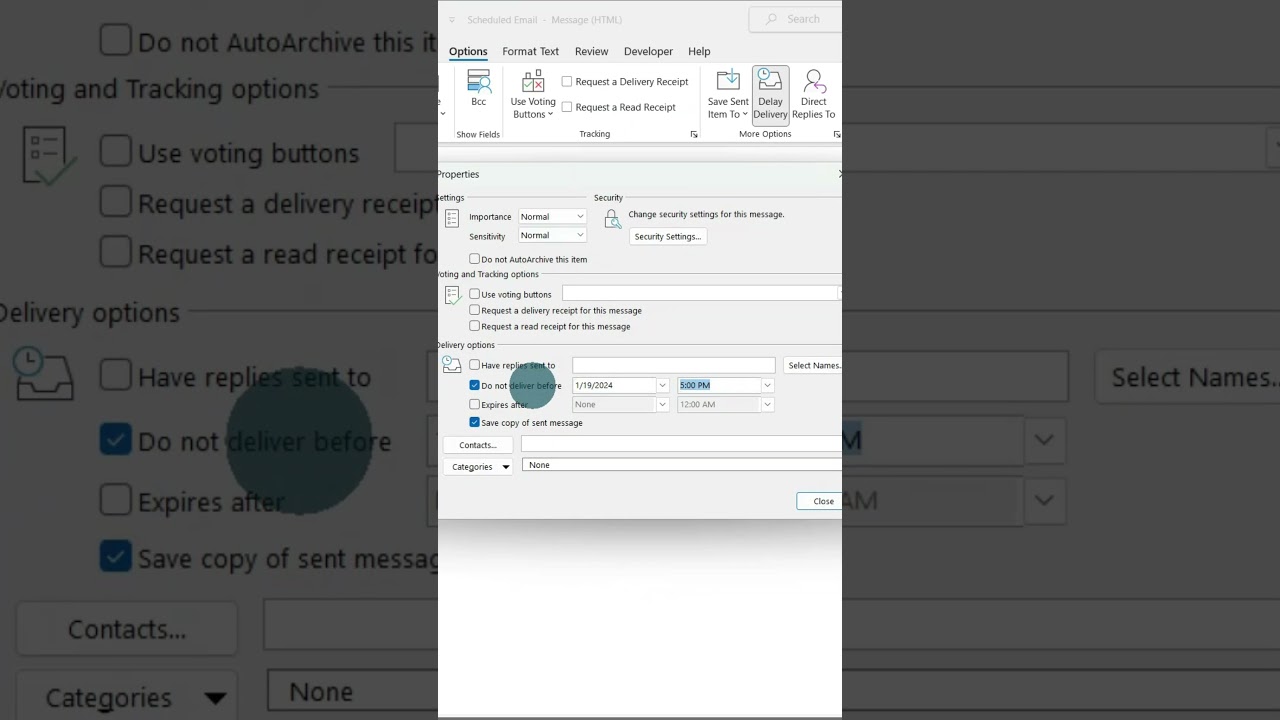Open the Review tab

pos(591,51)
